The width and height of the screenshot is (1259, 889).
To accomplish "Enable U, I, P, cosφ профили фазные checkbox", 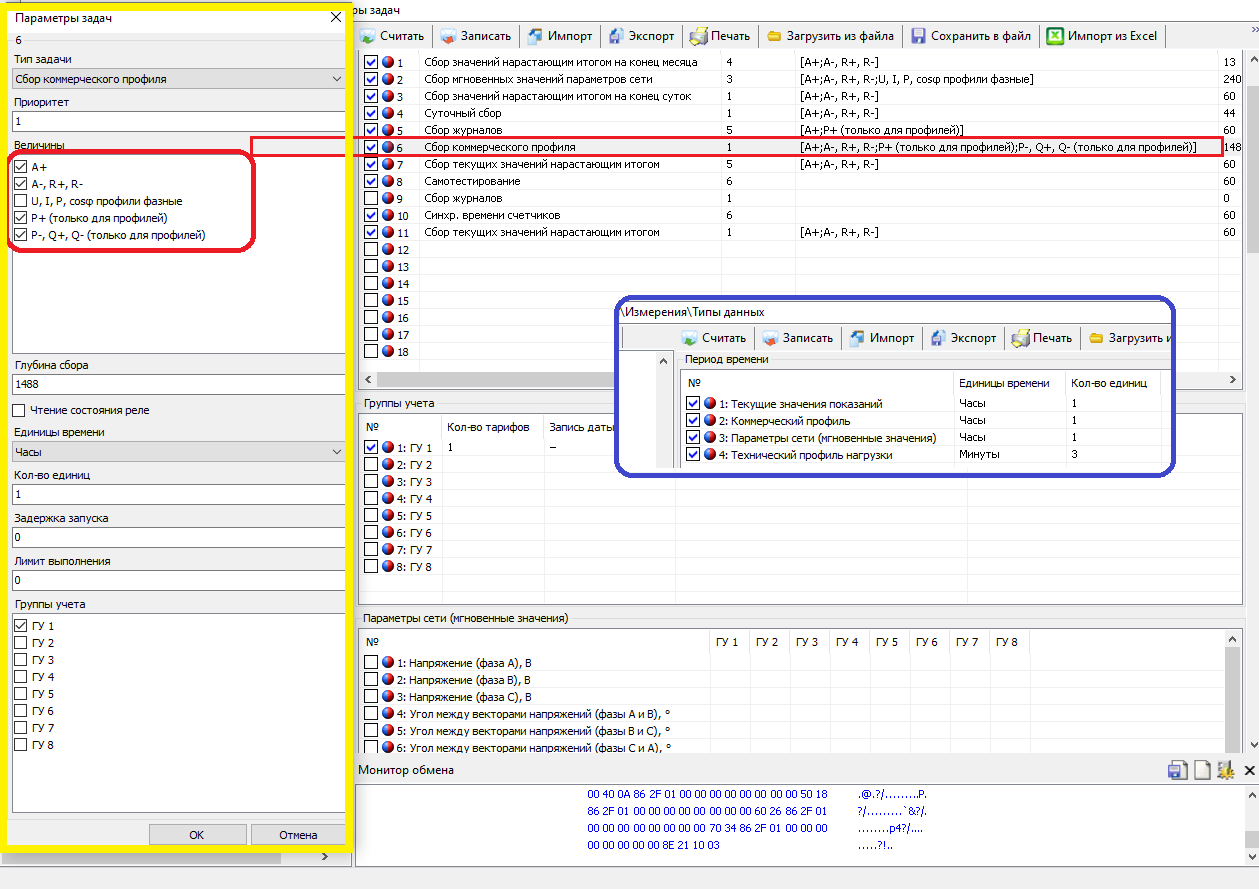I will (x=21, y=201).
